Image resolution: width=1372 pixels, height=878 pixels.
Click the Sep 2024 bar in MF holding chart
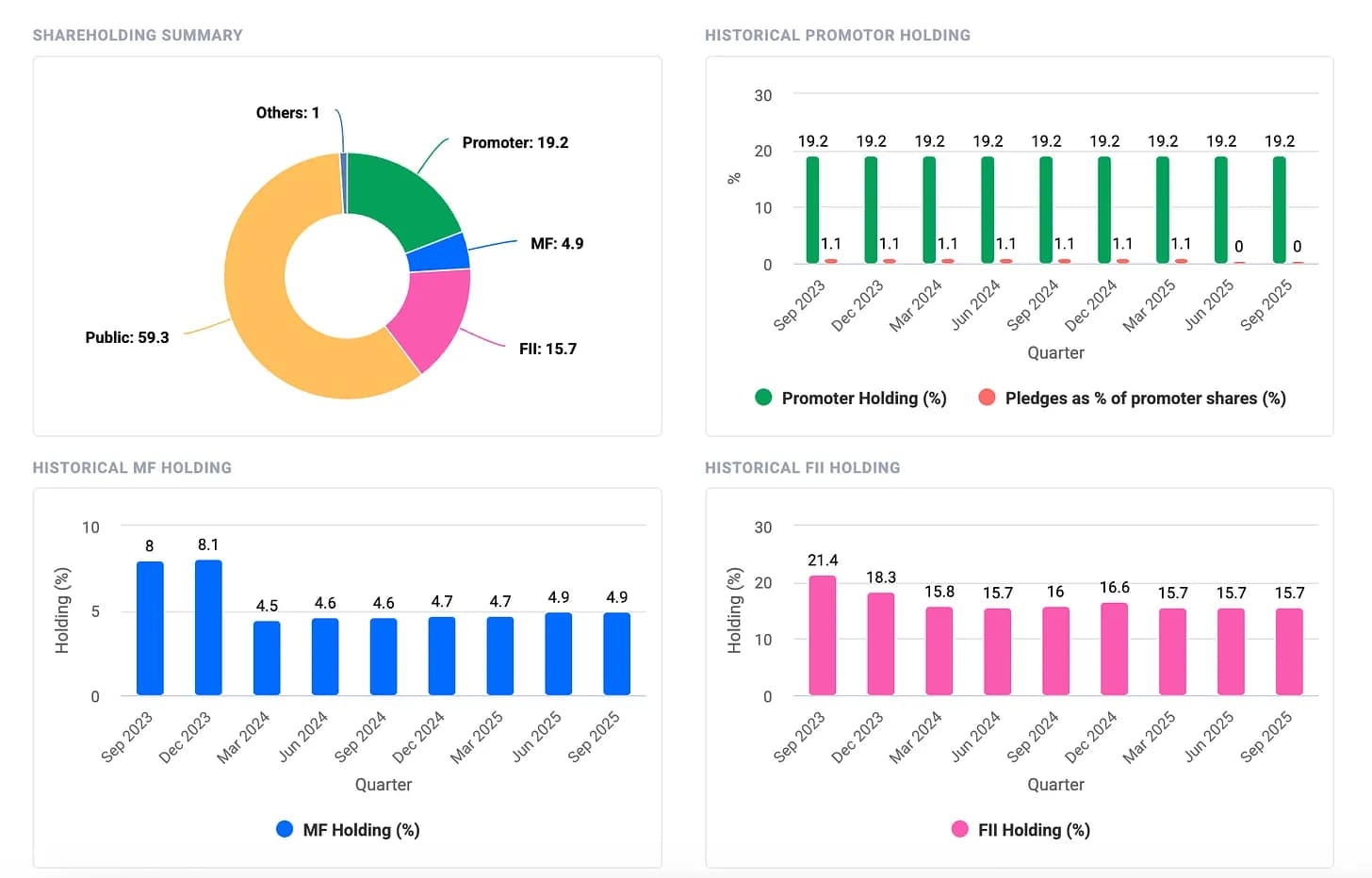384,657
